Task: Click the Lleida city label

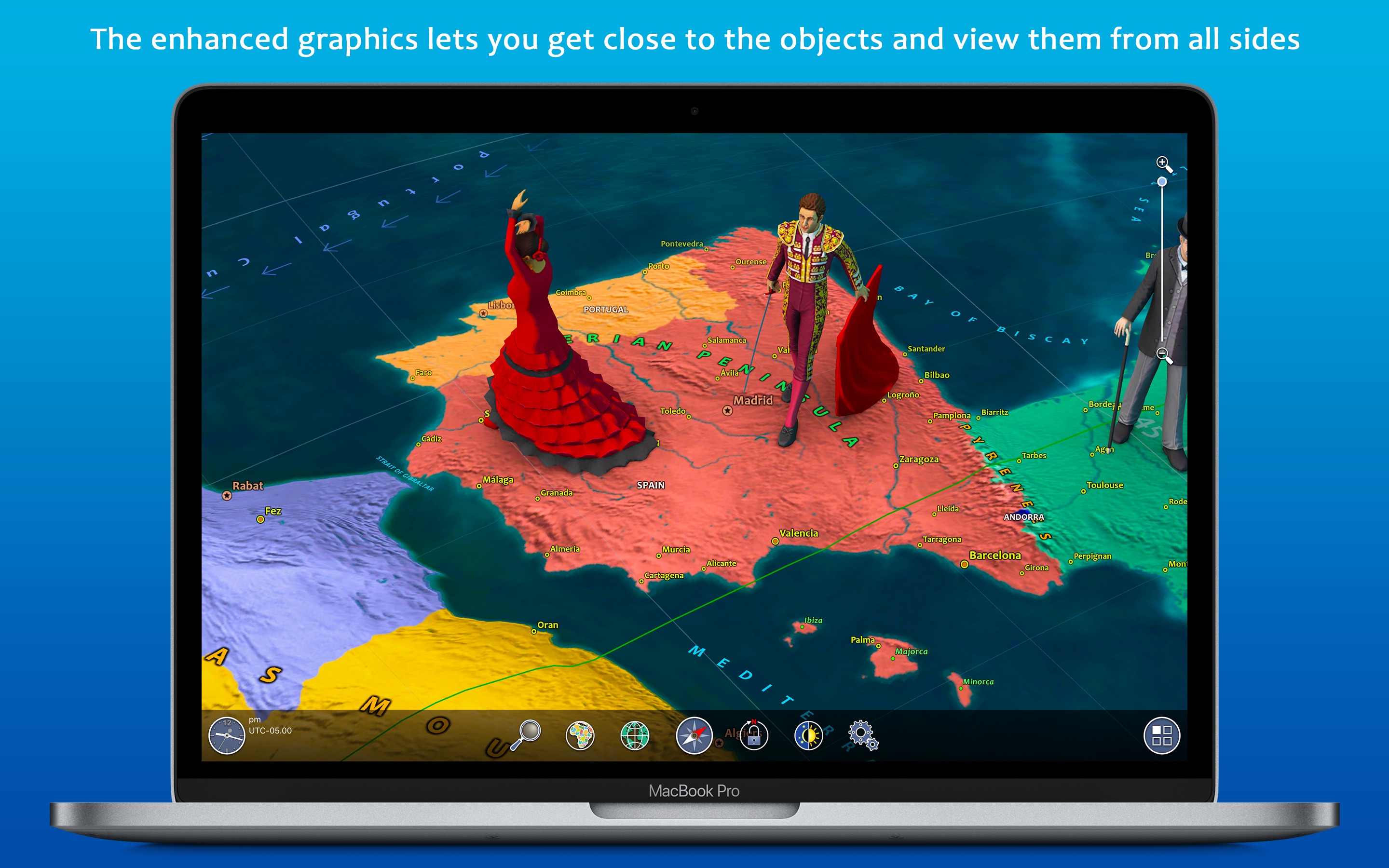Action: click(948, 509)
